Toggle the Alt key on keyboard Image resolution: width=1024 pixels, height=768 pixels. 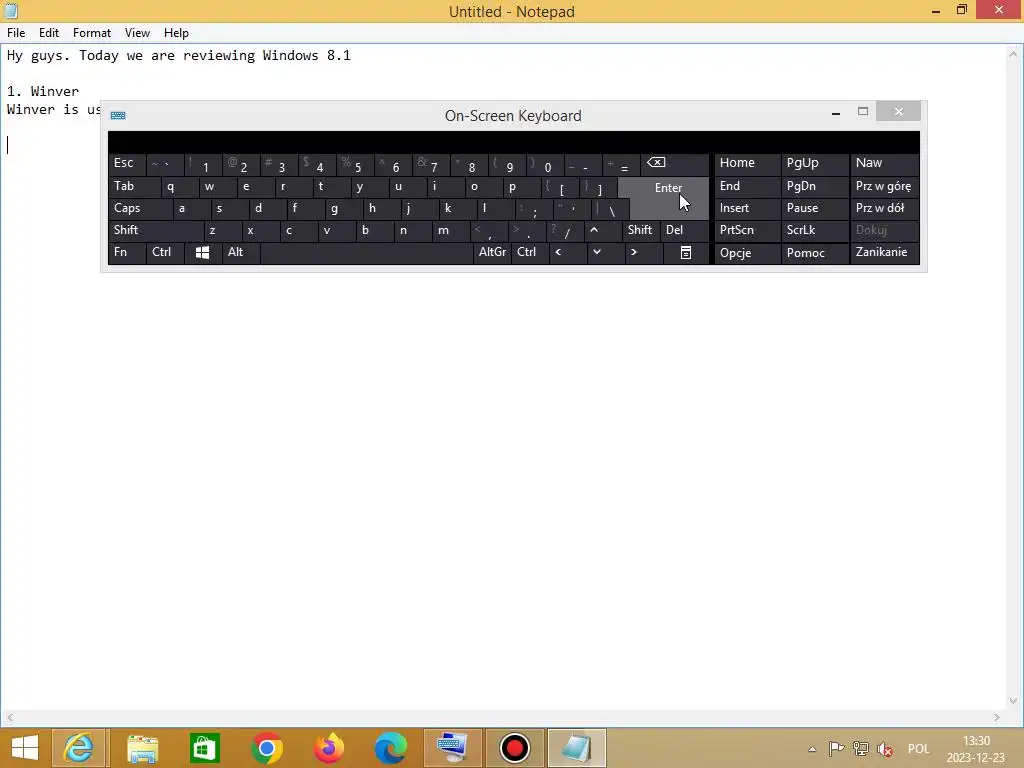pyautogui.click(x=240, y=252)
